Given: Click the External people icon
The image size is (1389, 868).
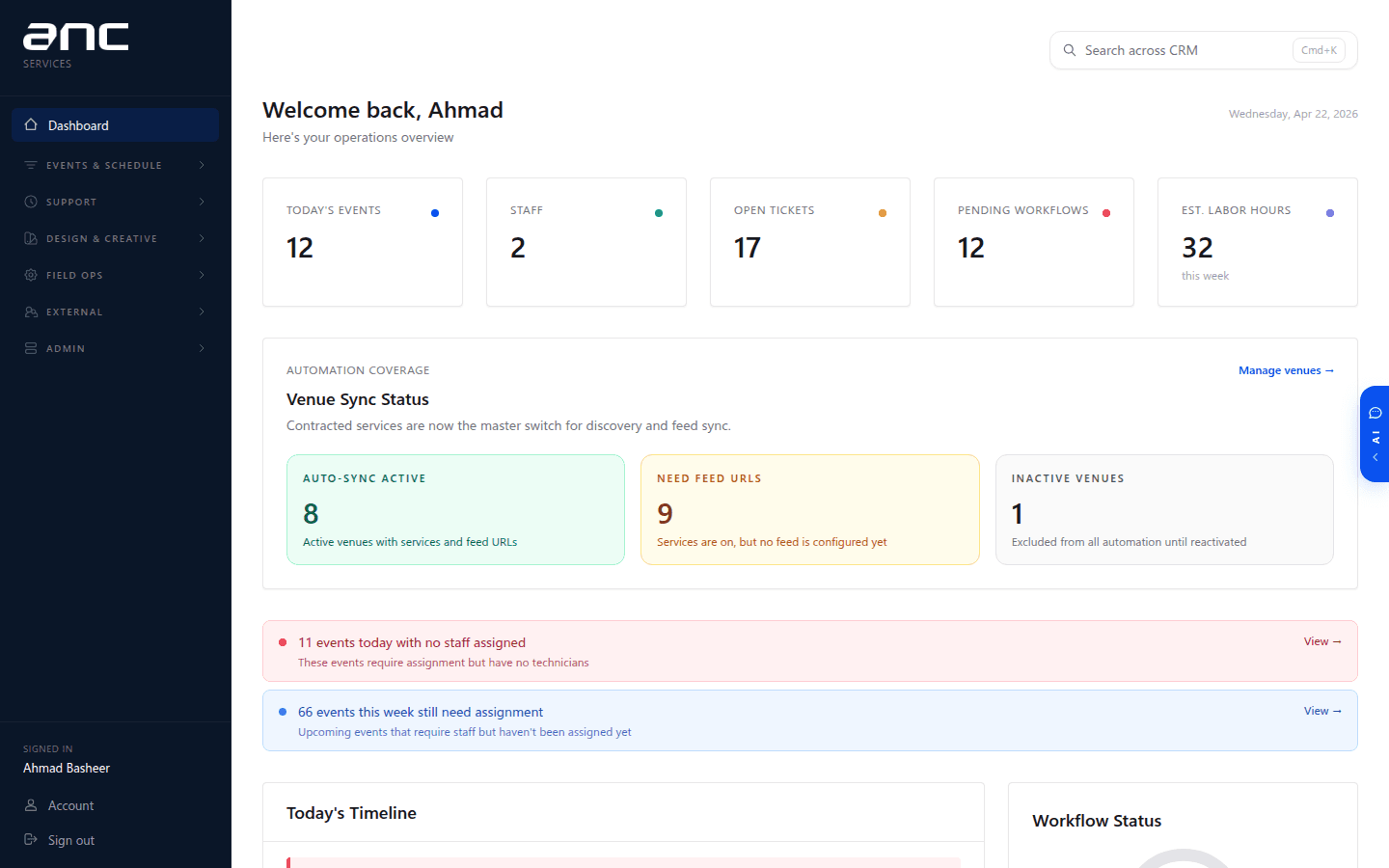Looking at the screenshot, I should click(x=31, y=312).
